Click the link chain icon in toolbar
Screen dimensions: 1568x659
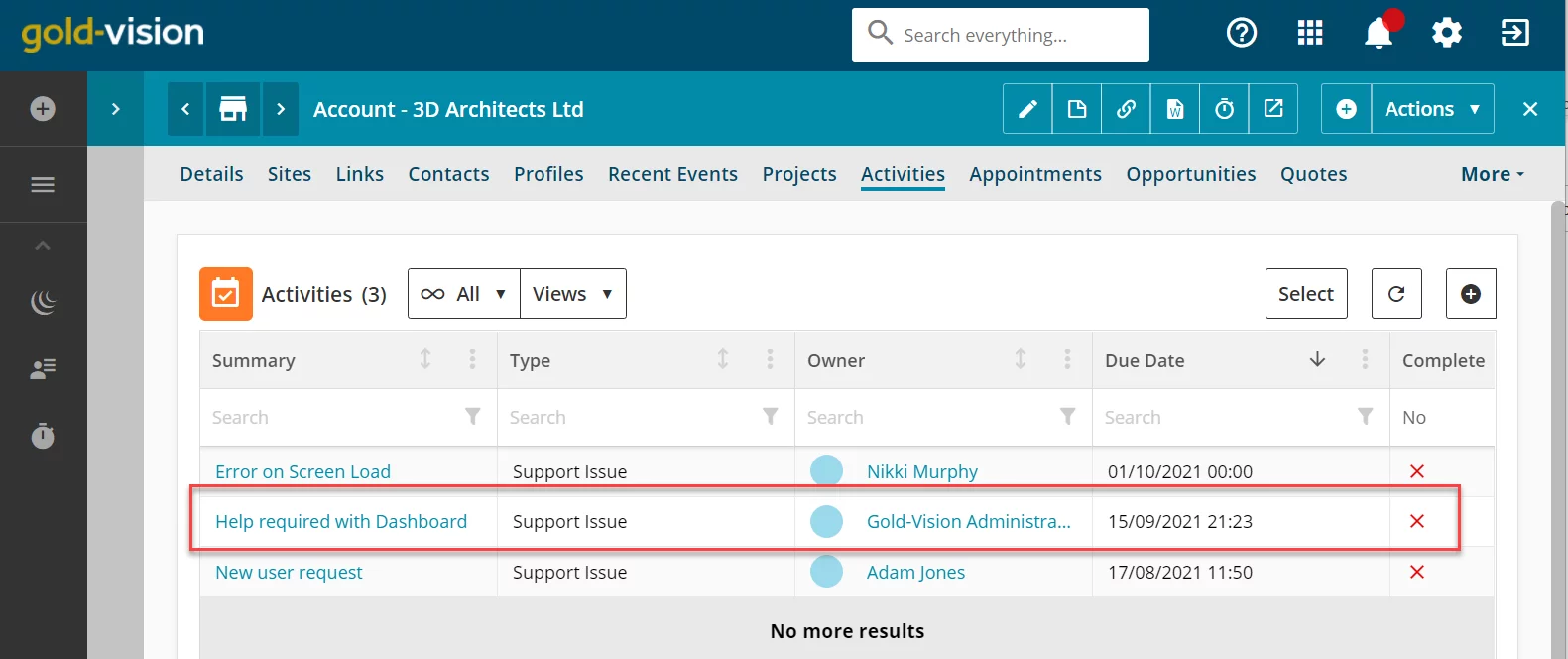[1126, 109]
